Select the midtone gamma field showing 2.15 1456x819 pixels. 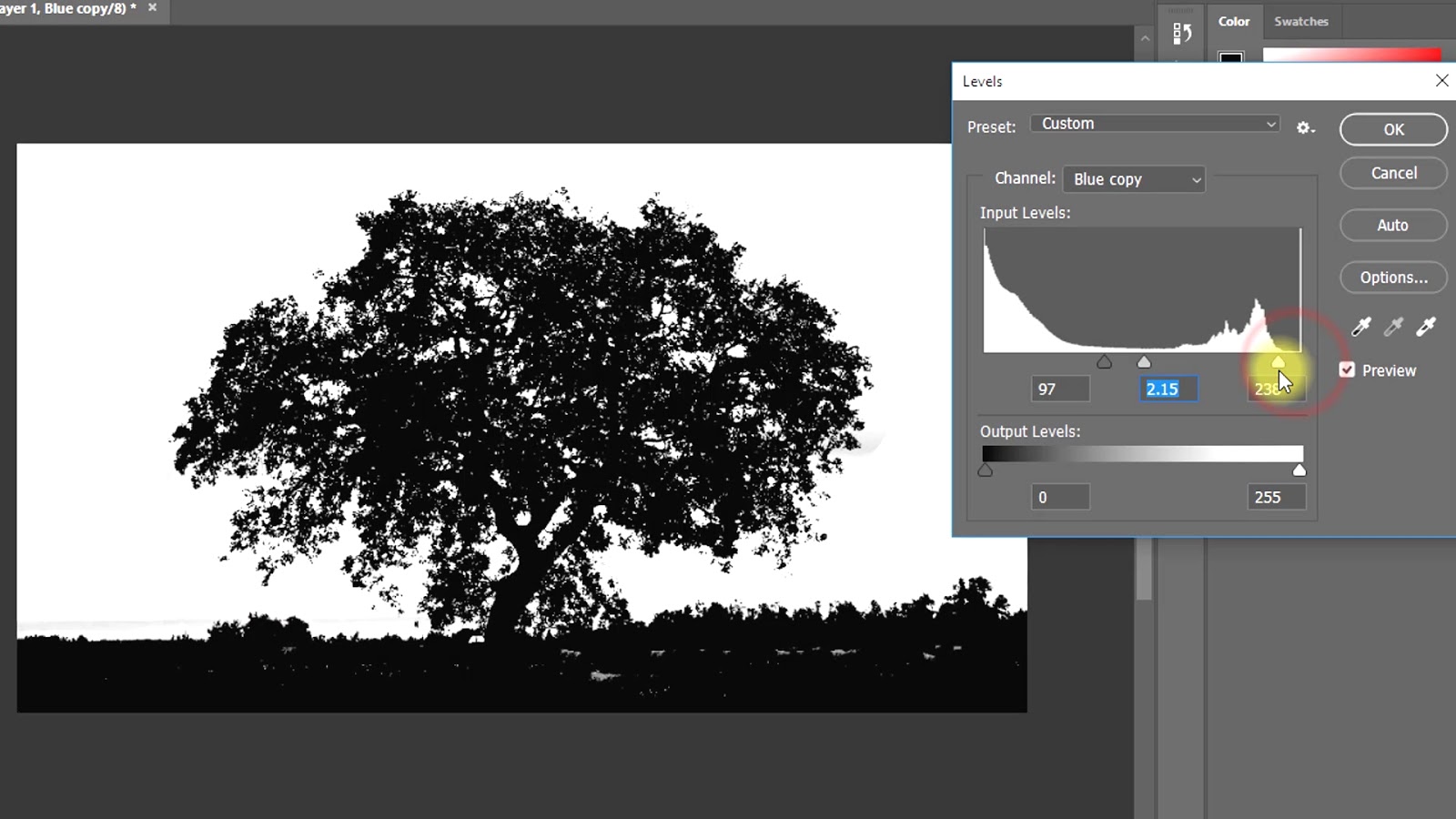[x=1168, y=389]
